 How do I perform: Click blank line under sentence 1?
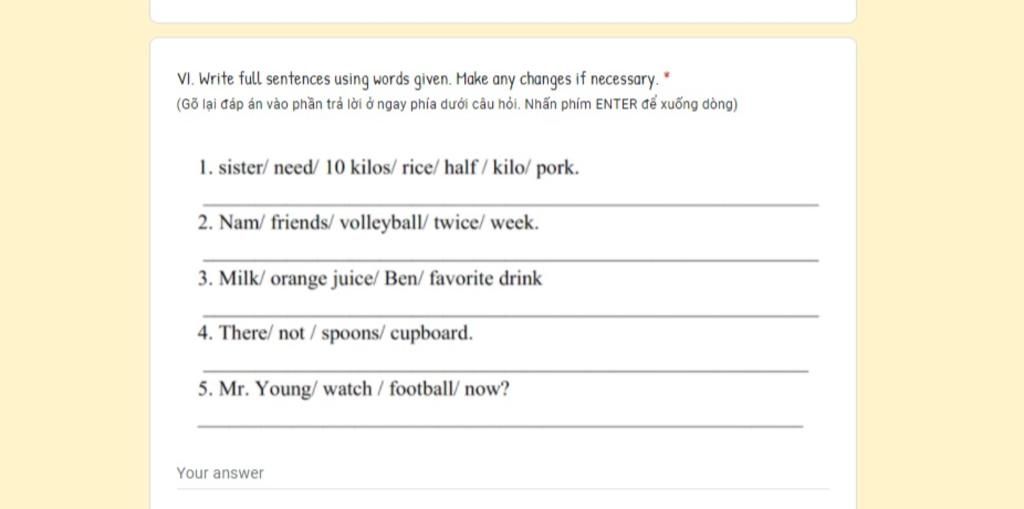511,205
